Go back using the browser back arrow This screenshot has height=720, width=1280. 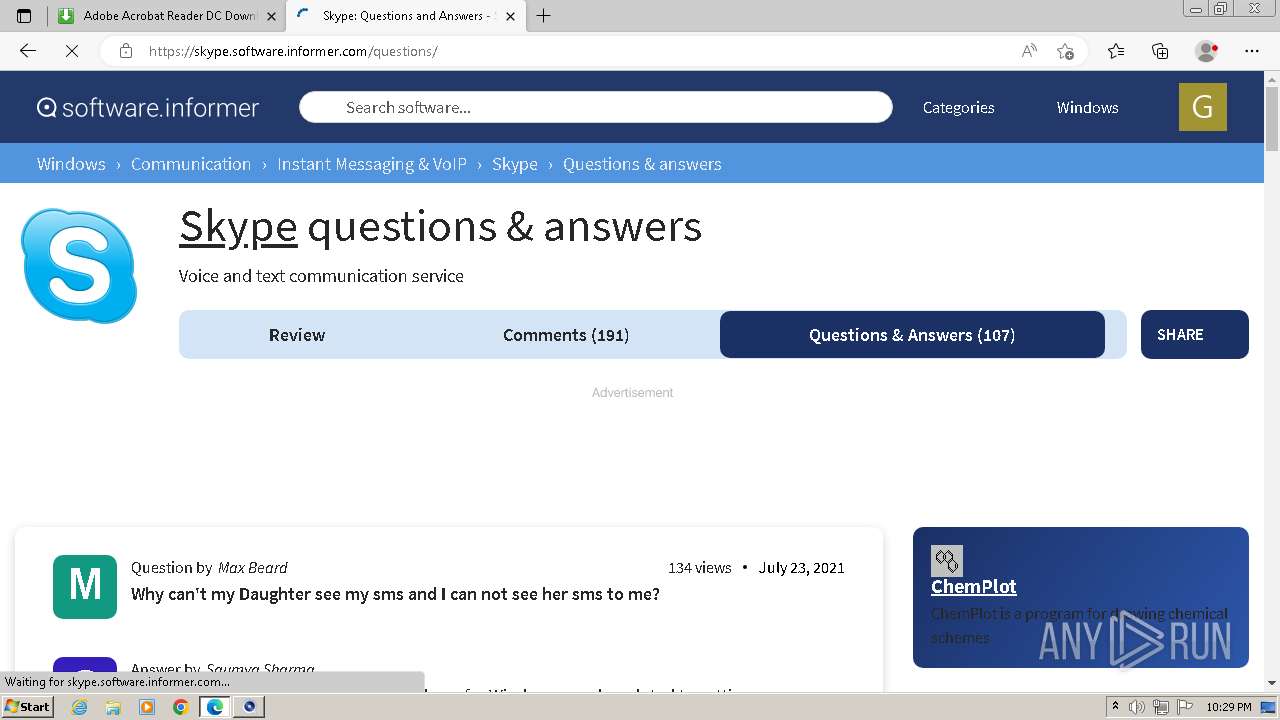tap(28, 51)
